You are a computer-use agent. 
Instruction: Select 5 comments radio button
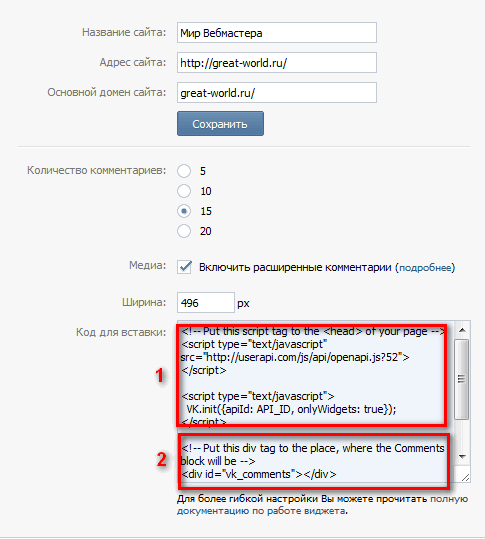tap(184, 171)
